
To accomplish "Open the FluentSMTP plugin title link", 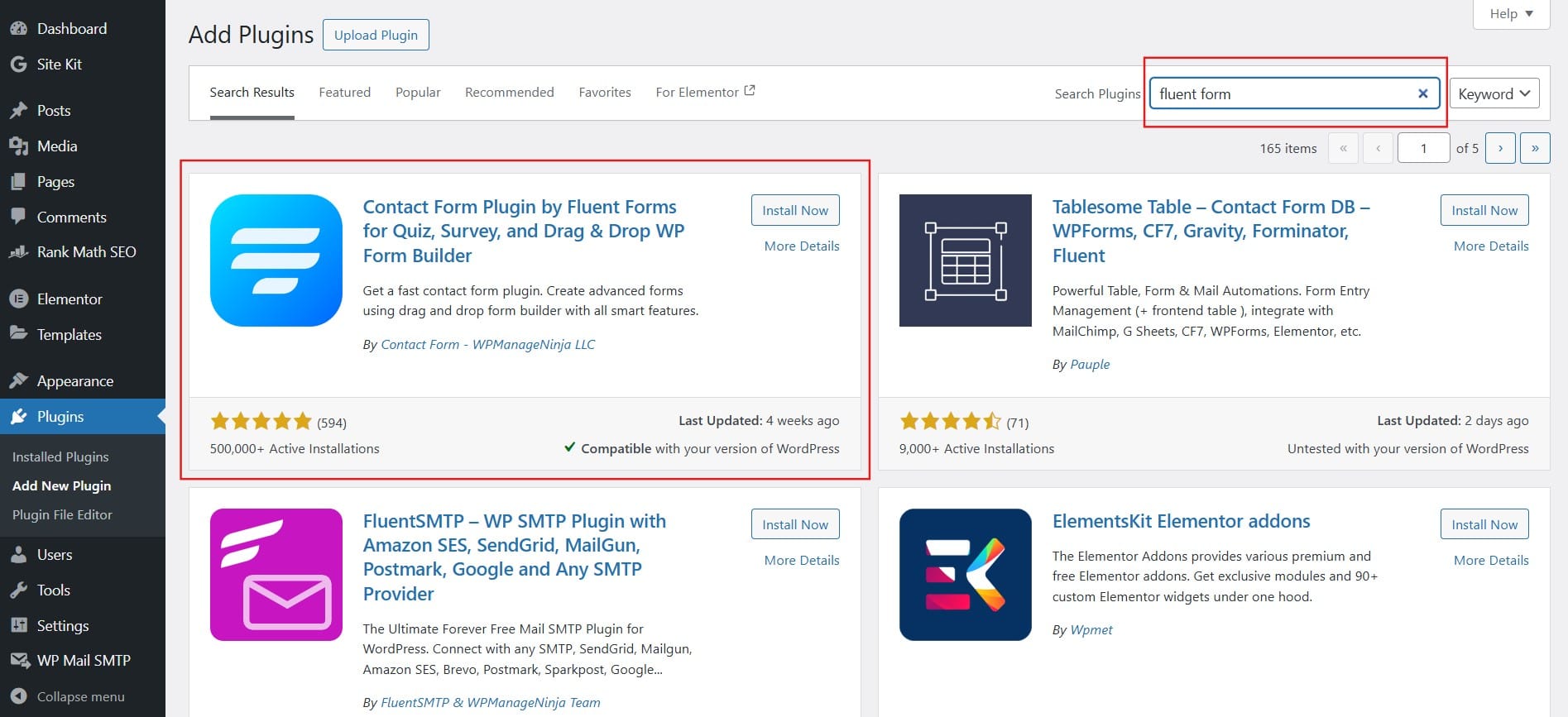I will point(515,557).
